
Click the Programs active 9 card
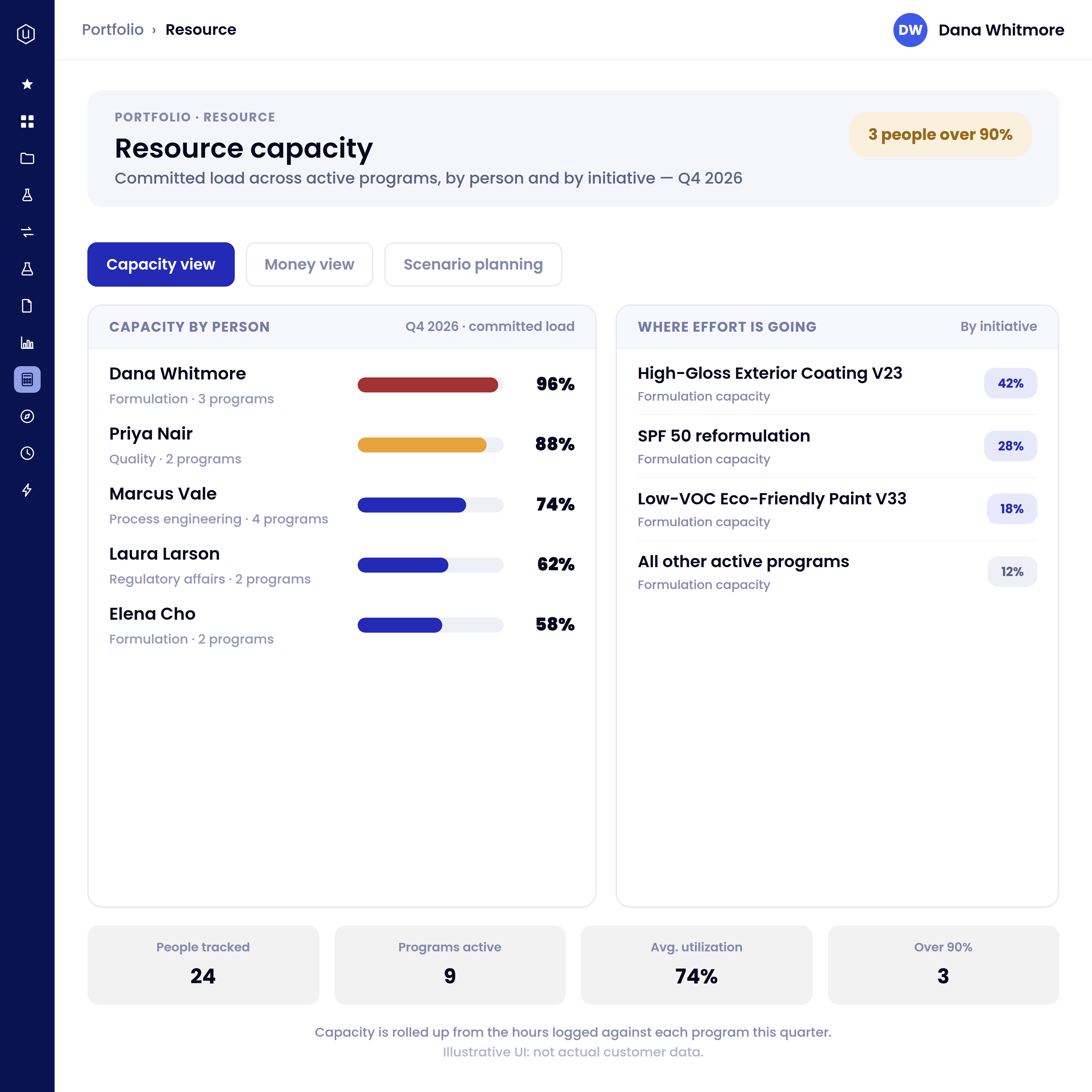[x=450, y=965]
